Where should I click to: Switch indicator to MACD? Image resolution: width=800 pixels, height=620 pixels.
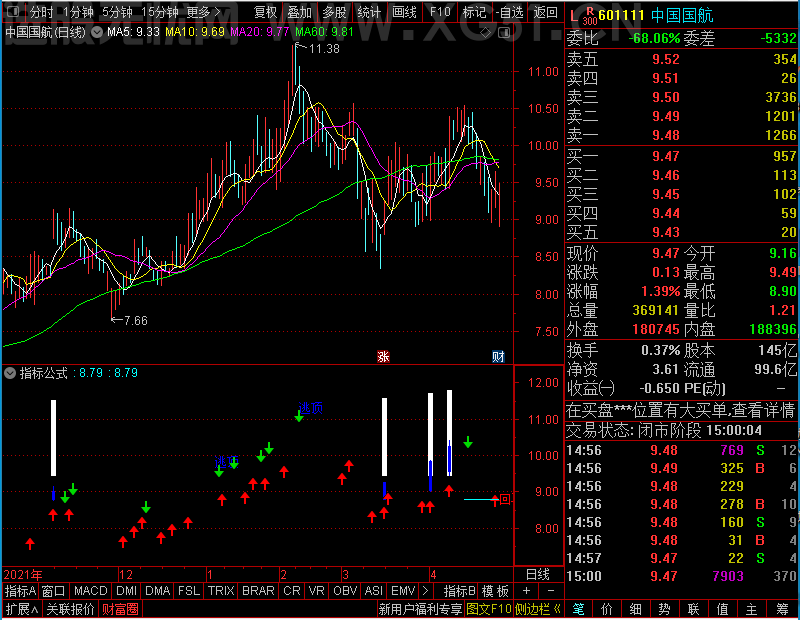(x=90, y=590)
